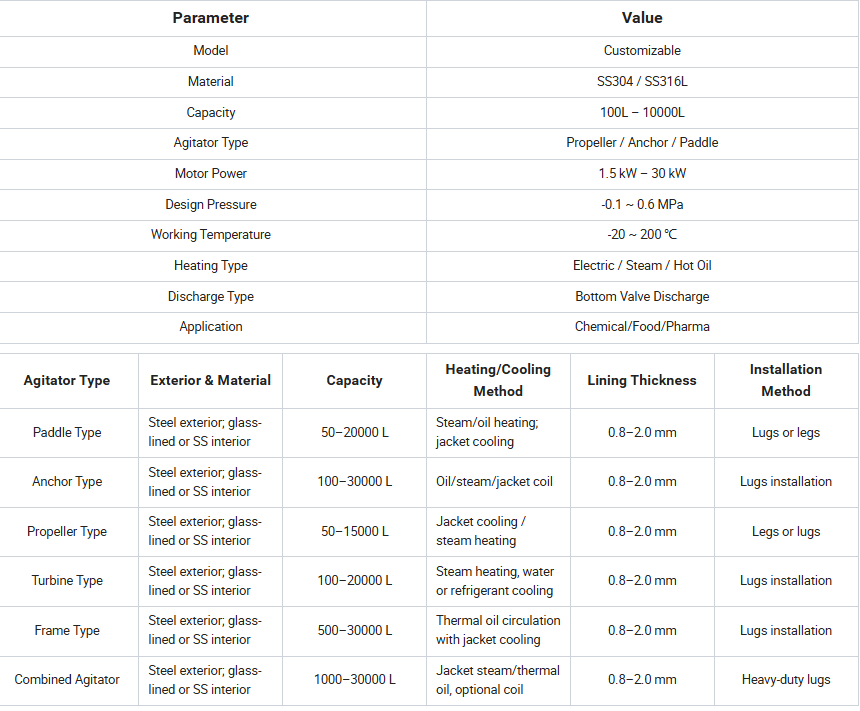This screenshot has height=711, width=860.
Task: Click the Parameter column header
Action: [x=211, y=18]
